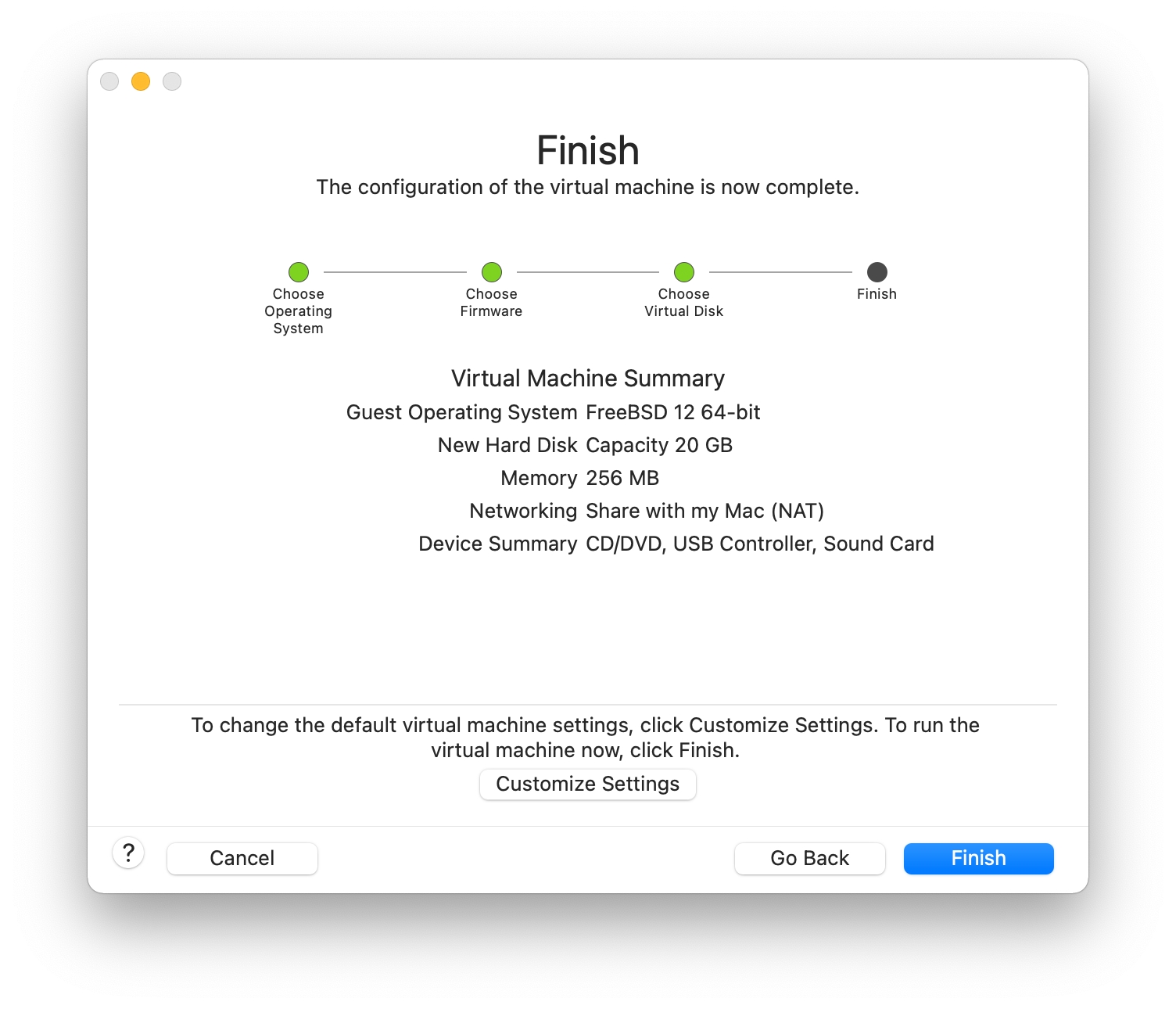
Task: Click the Memory 256 MB value
Action: [x=622, y=478]
